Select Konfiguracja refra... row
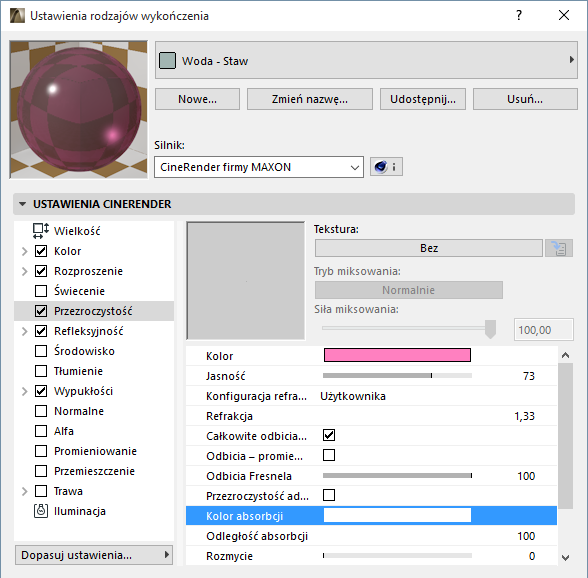Viewport: 588px width, 578px height. pos(371,396)
